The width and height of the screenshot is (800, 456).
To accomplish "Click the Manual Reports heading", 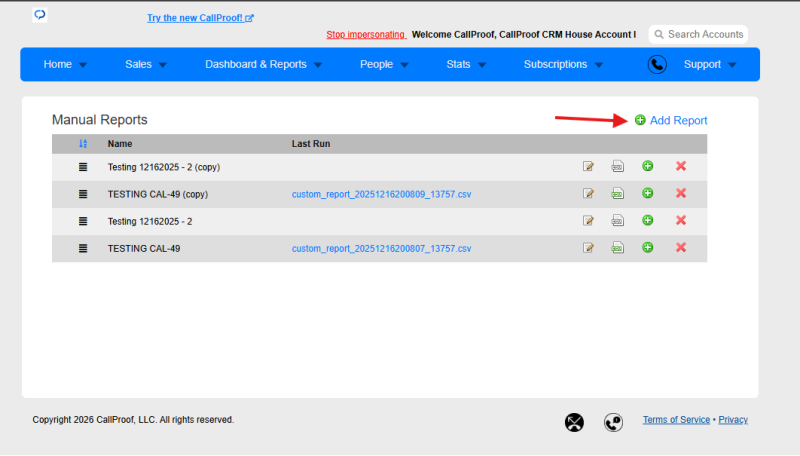I will click(99, 119).
